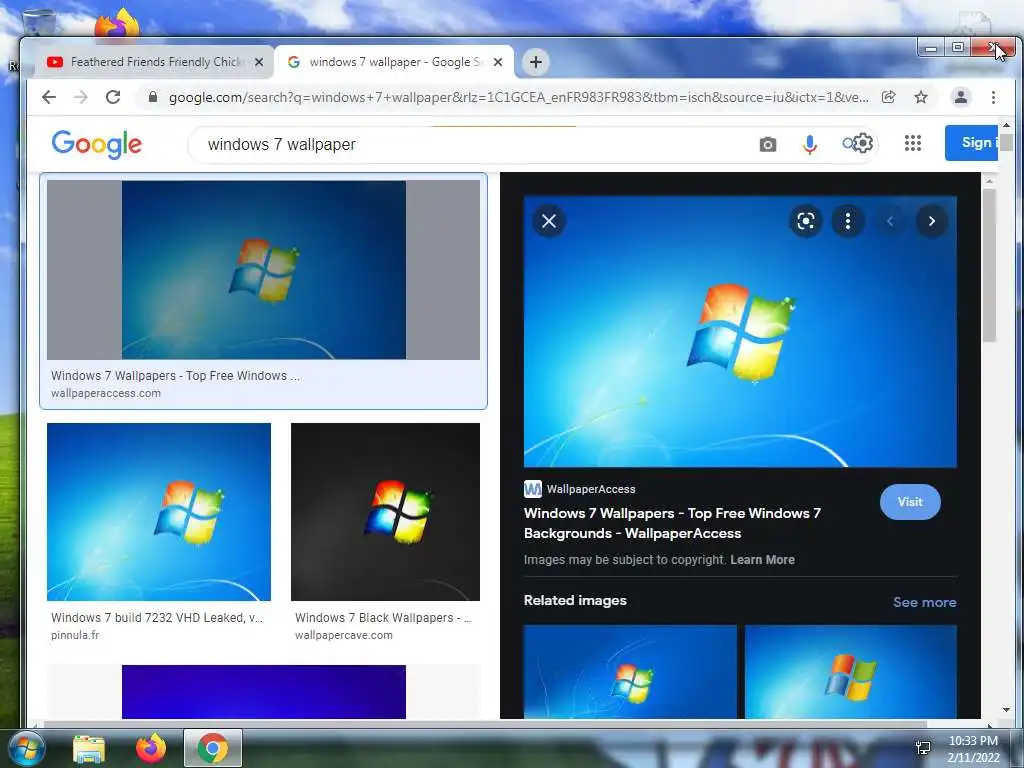Screen dimensions: 1024x768
Task: Click the horizontal scrollbar at window bottom
Action: coord(485,724)
